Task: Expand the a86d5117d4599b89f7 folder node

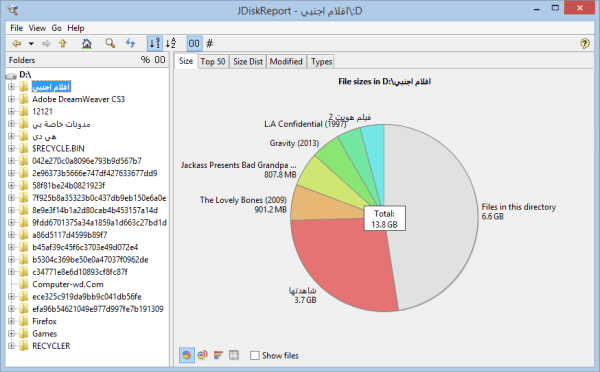Action: tap(11, 235)
